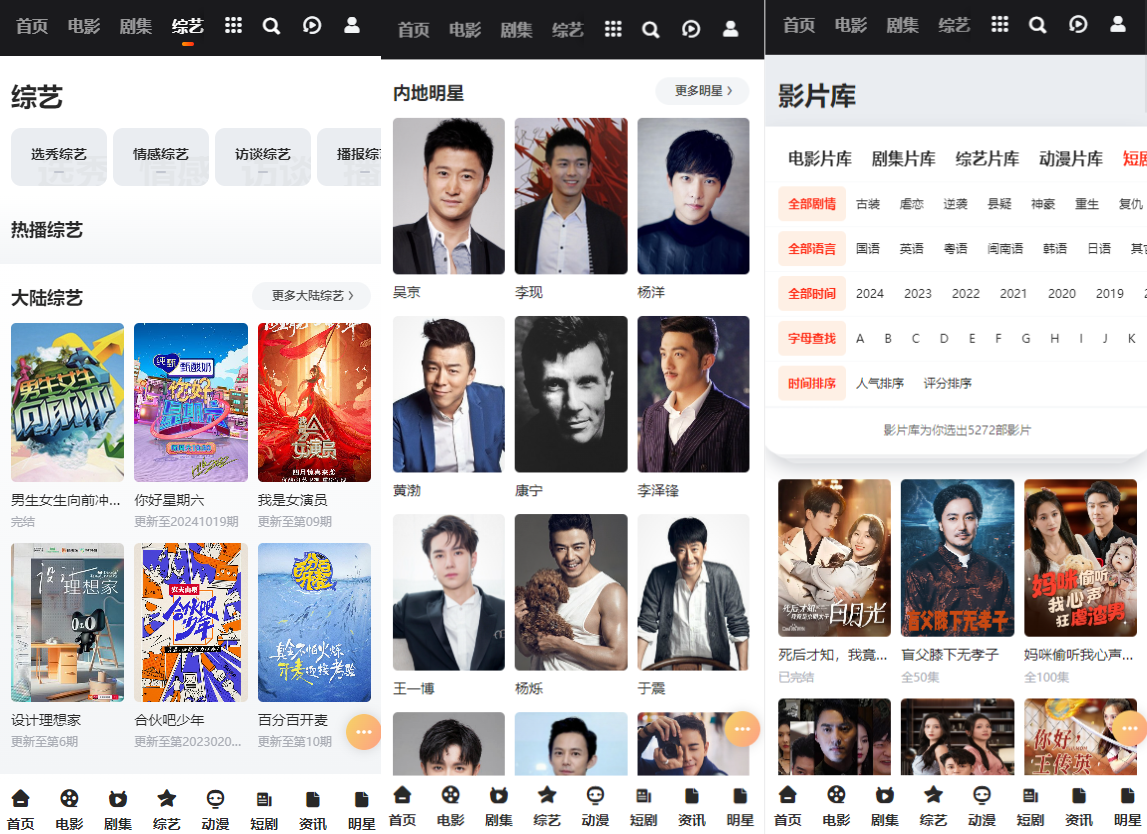Viewport: 1147px width, 834px height.
Task: Switch to 综艺片库 tab
Action: (987, 159)
